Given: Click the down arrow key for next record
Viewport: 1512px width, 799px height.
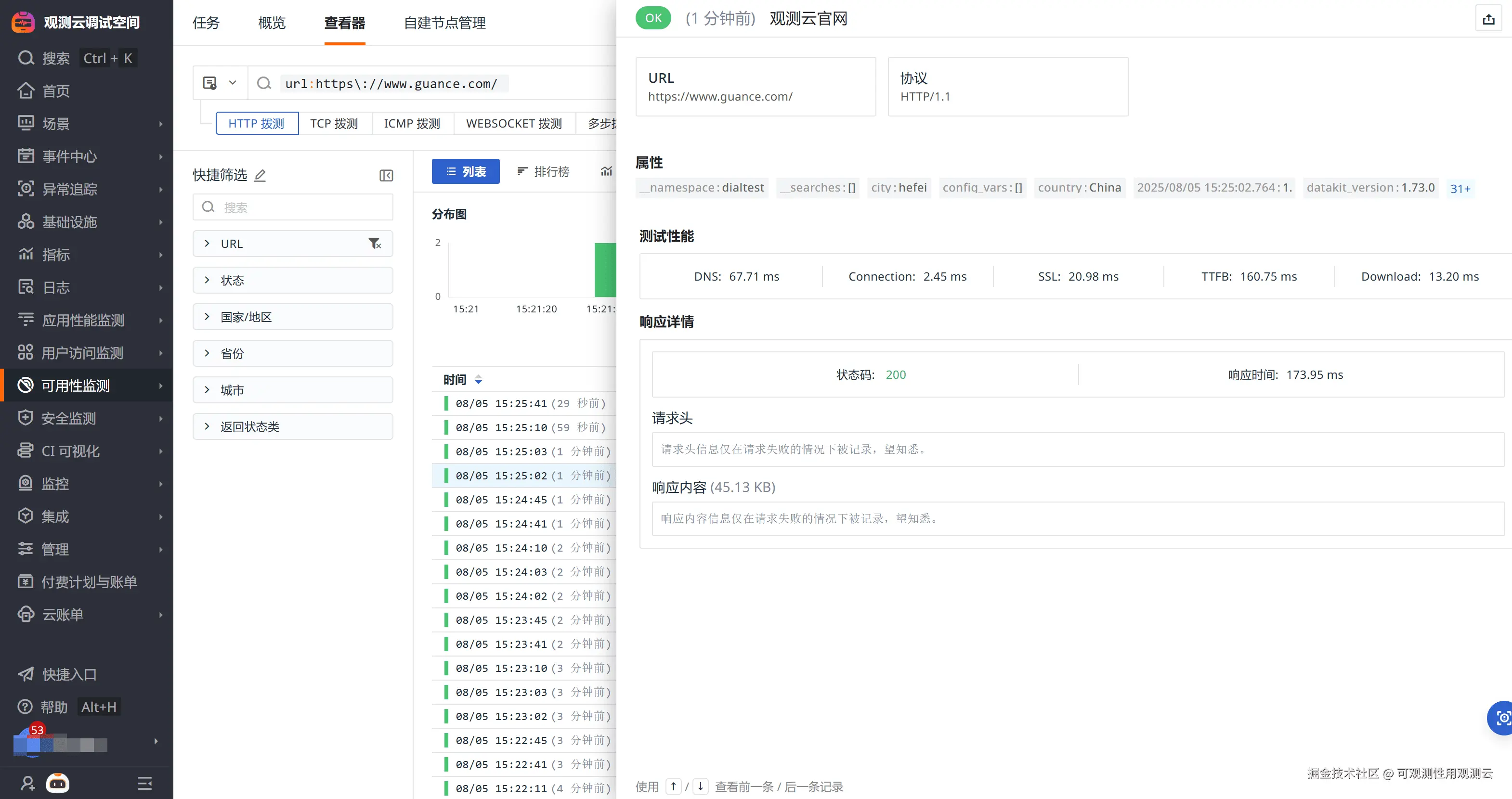Looking at the screenshot, I should [x=700, y=786].
